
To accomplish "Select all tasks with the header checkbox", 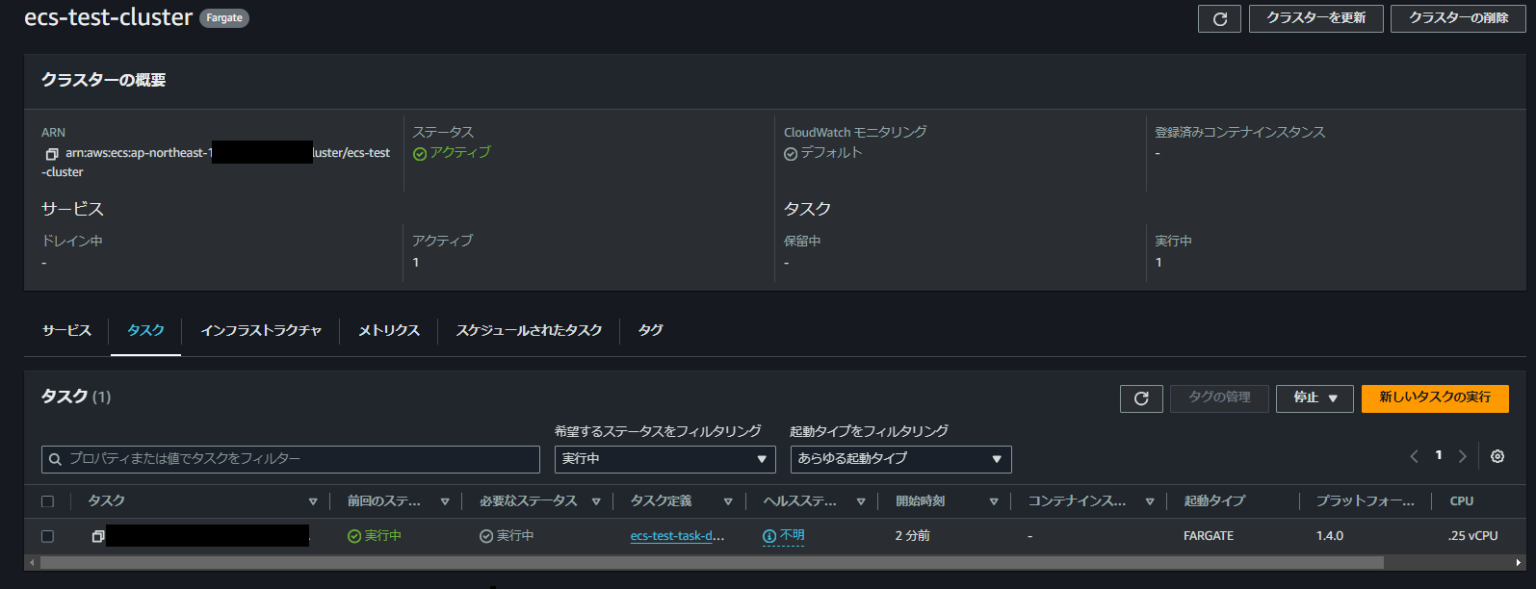I will (x=45, y=501).
